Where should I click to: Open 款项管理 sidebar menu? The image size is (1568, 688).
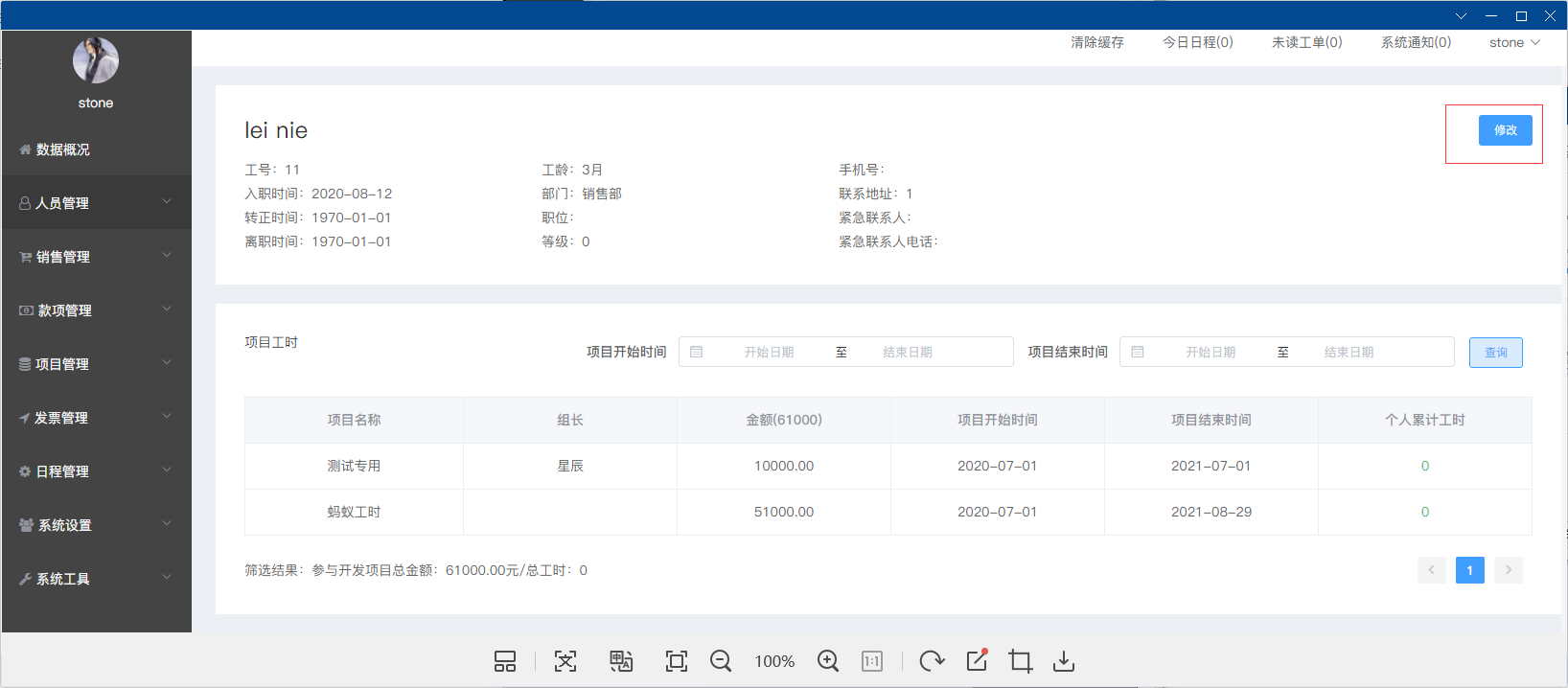[96, 310]
